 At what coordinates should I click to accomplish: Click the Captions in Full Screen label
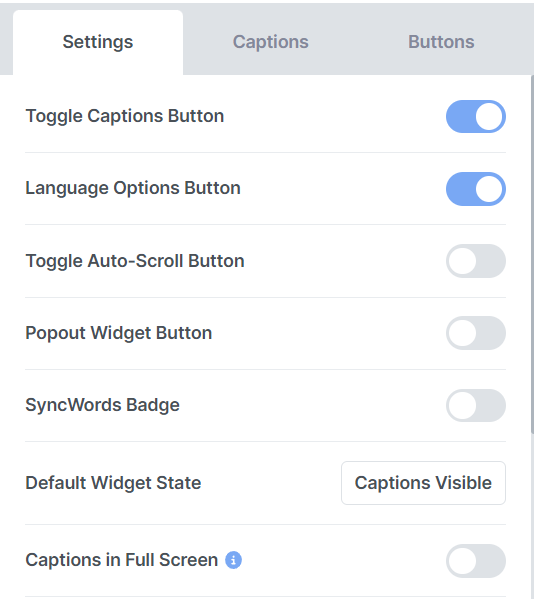(x=121, y=560)
